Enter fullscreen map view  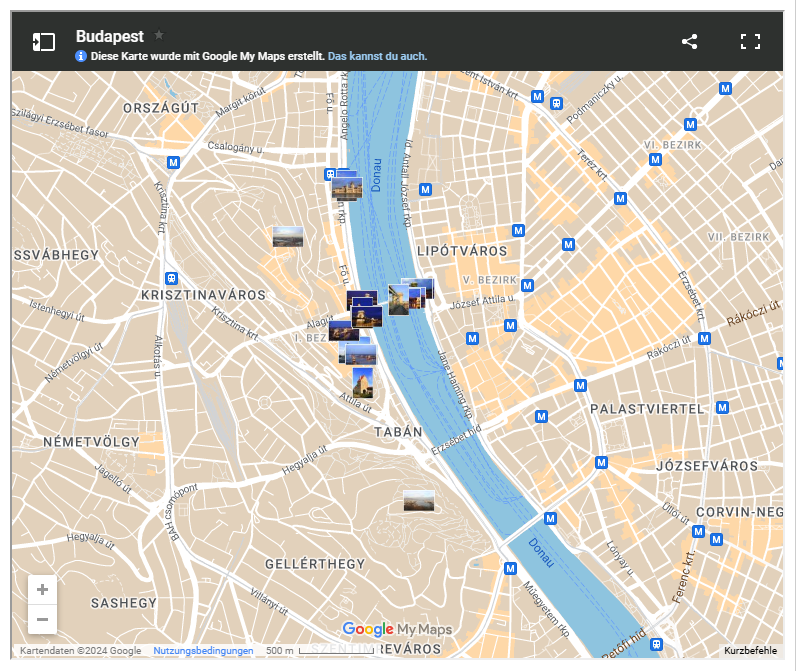pos(750,42)
